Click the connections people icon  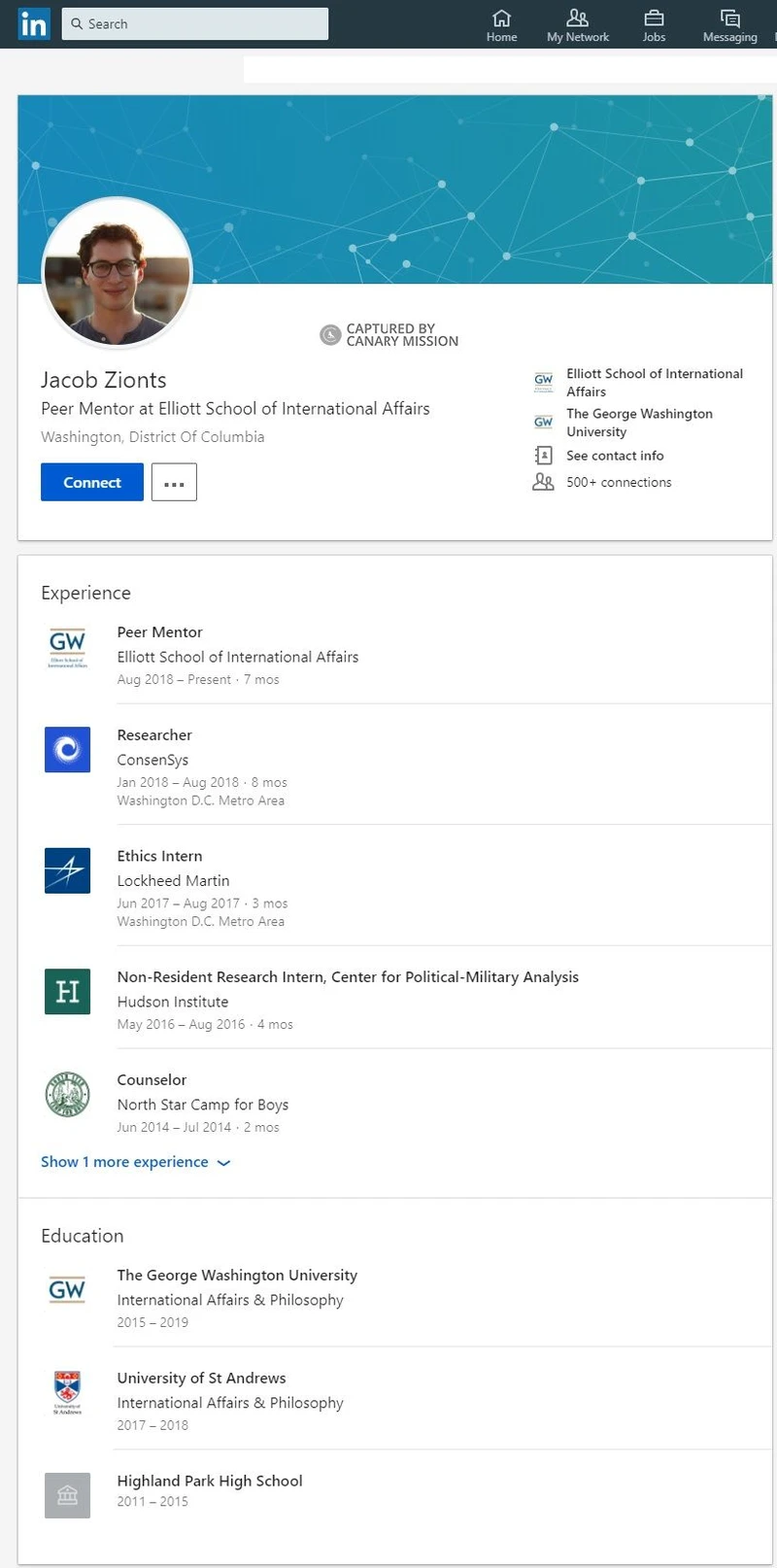(x=543, y=482)
